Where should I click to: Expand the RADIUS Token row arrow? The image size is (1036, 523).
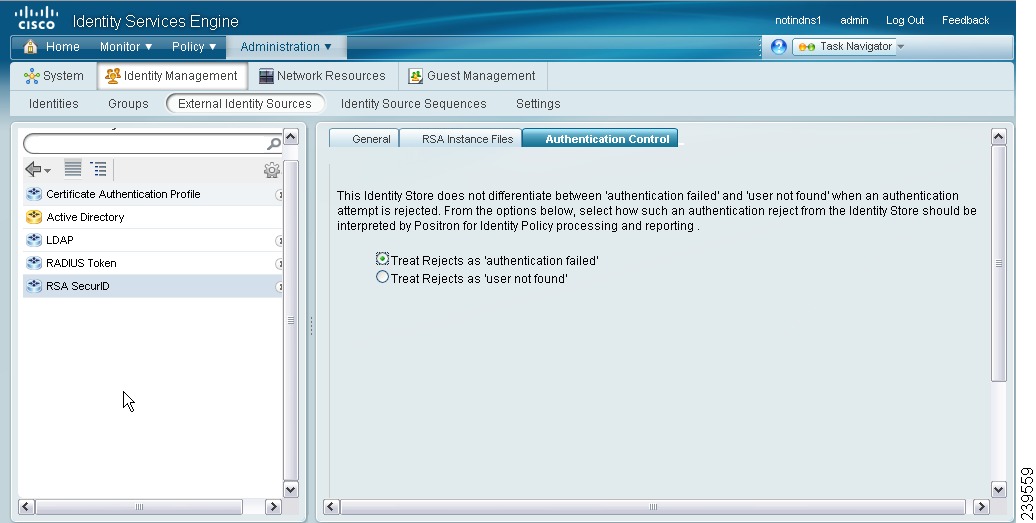pos(279,264)
